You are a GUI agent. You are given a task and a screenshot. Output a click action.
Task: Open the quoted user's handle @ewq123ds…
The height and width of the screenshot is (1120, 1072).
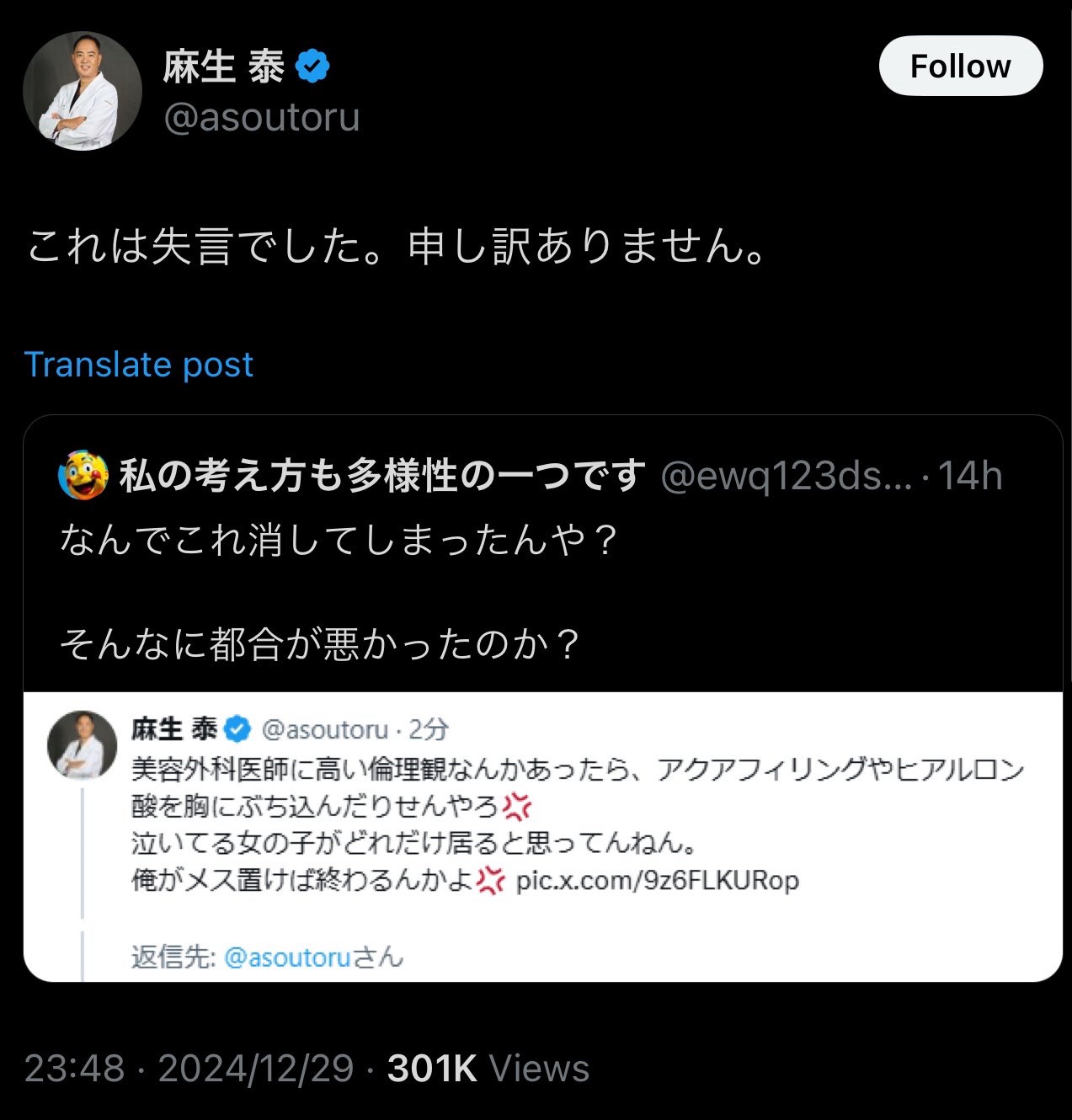tap(786, 477)
